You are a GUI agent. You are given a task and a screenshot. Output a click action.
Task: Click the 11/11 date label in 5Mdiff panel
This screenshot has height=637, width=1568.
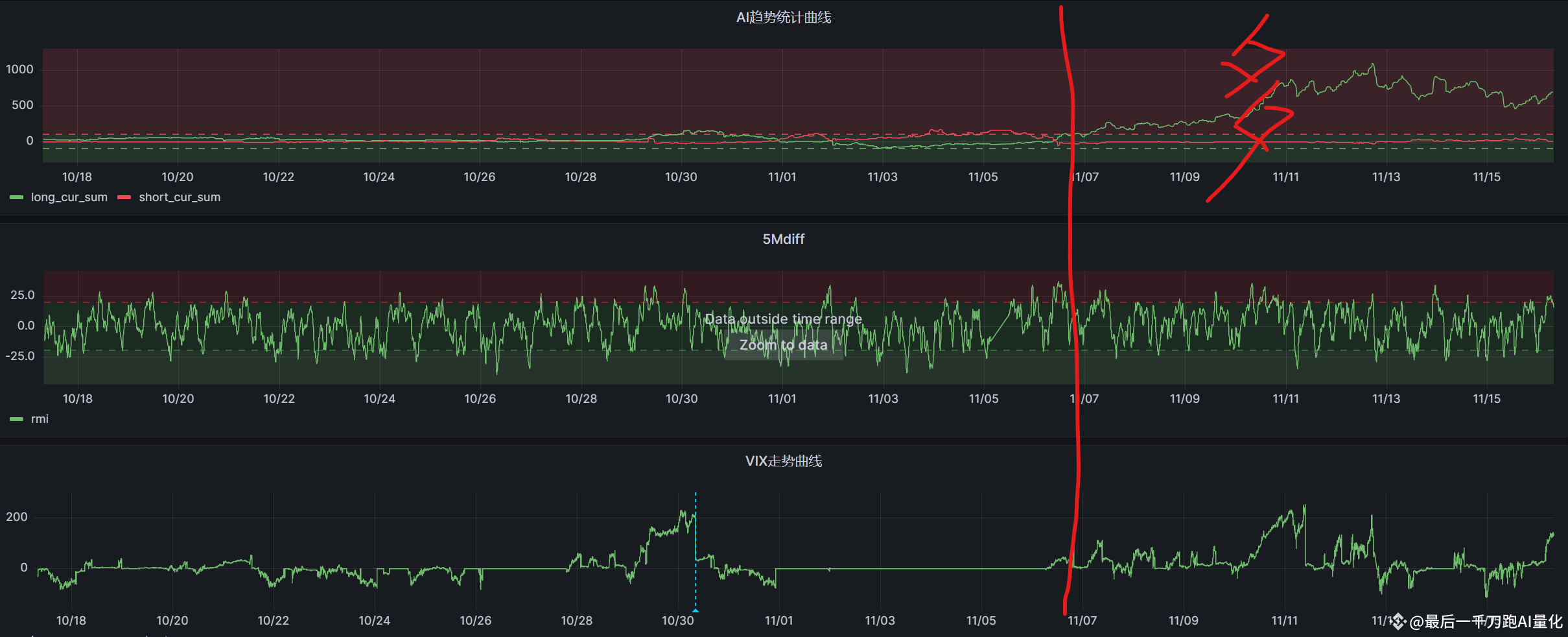(1286, 399)
